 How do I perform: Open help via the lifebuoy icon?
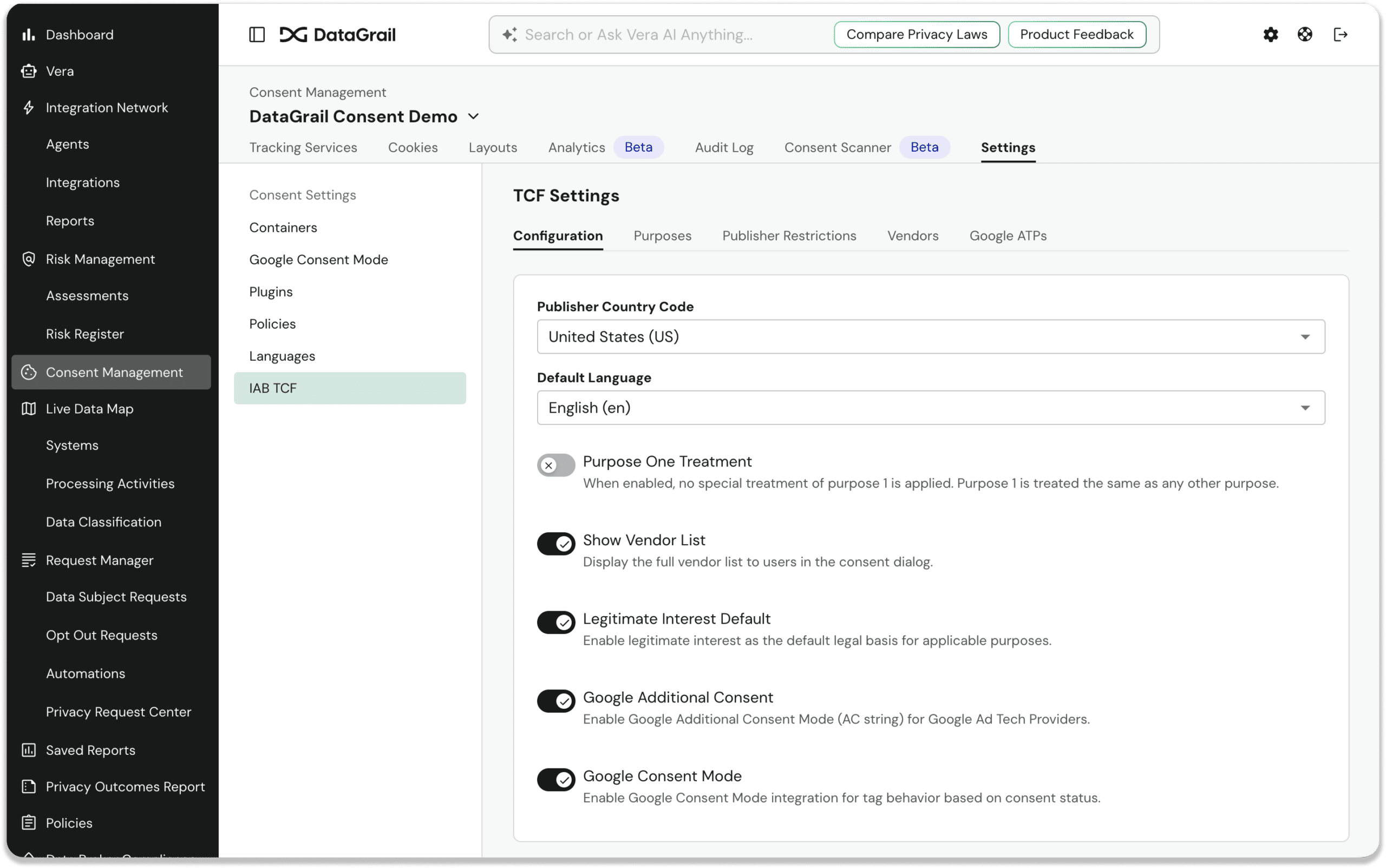[x=1304, y=35]
